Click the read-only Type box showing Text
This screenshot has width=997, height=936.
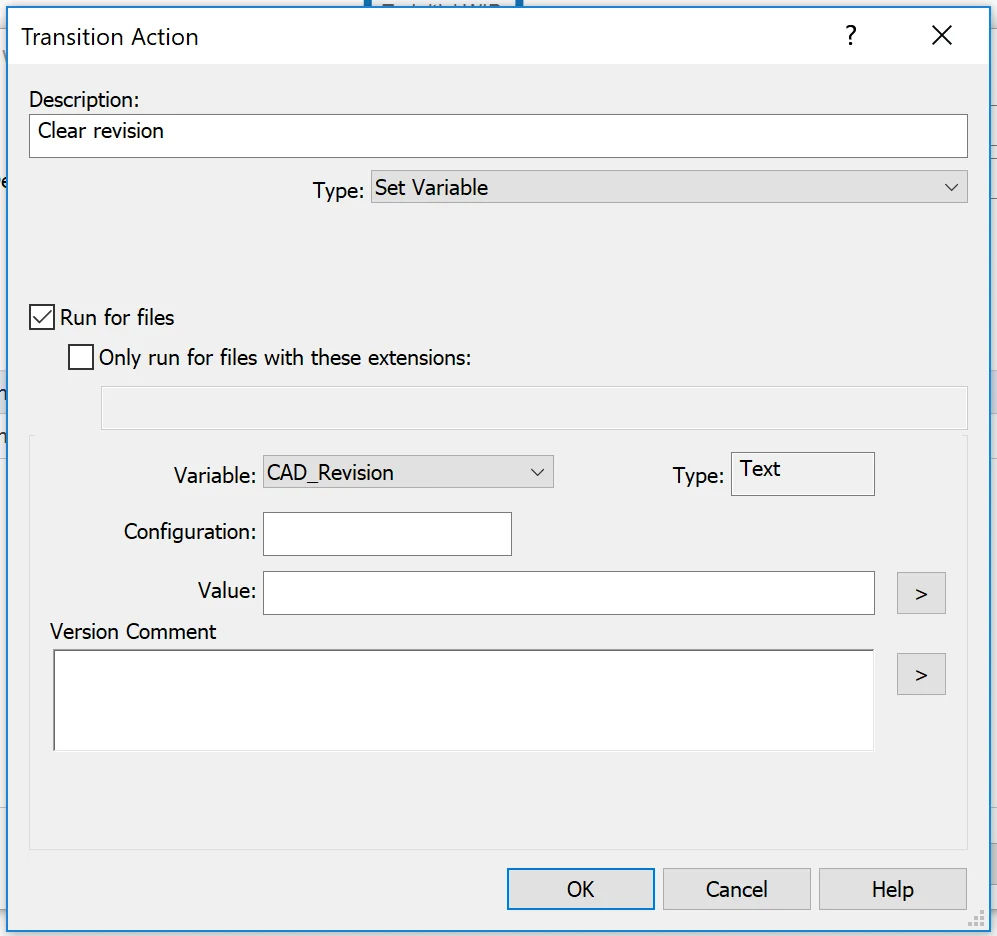tap(802, 474)
